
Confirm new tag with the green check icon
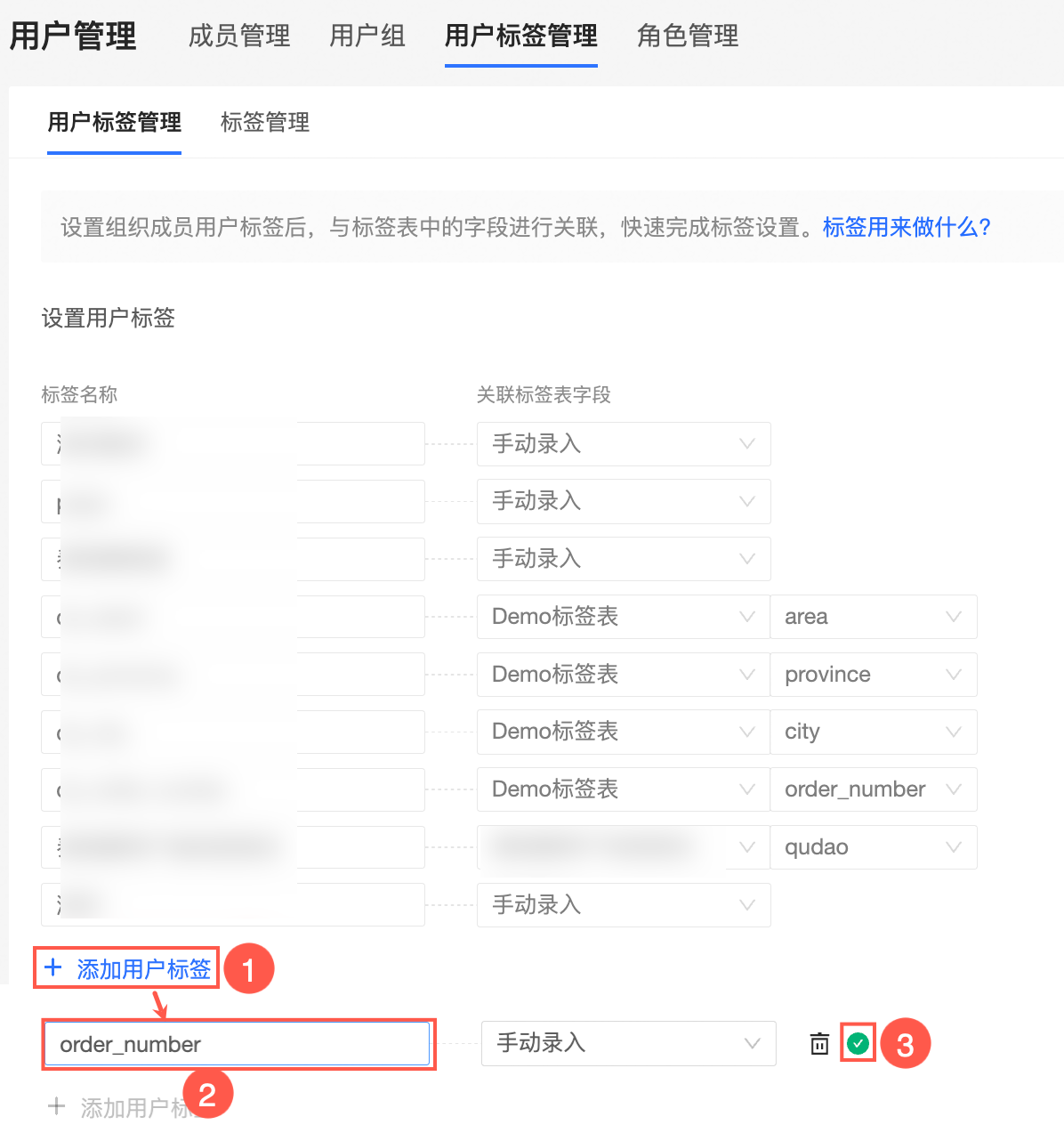[858, 1043]
